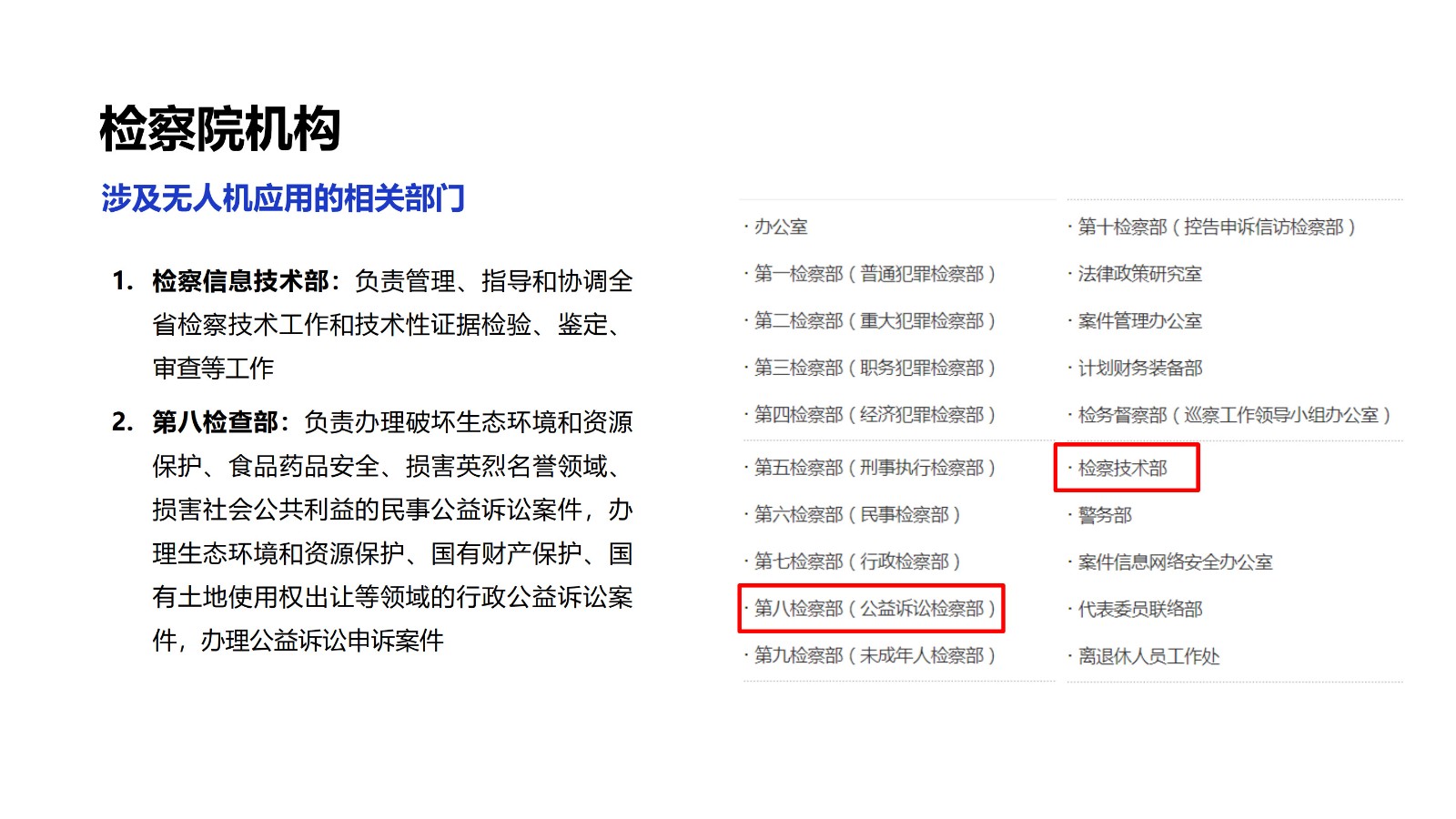Open 第三检察部（职务犯罪检察部）link
The height and width of the screenshot is (819, 1456).
pos(874,368)
